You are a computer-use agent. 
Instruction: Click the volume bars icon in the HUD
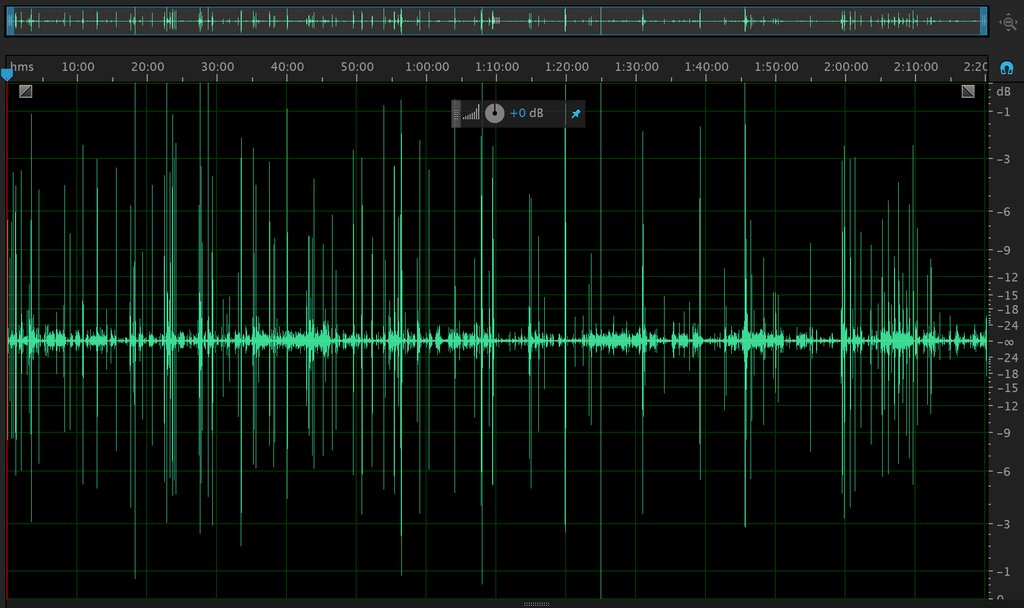[471, 113]
